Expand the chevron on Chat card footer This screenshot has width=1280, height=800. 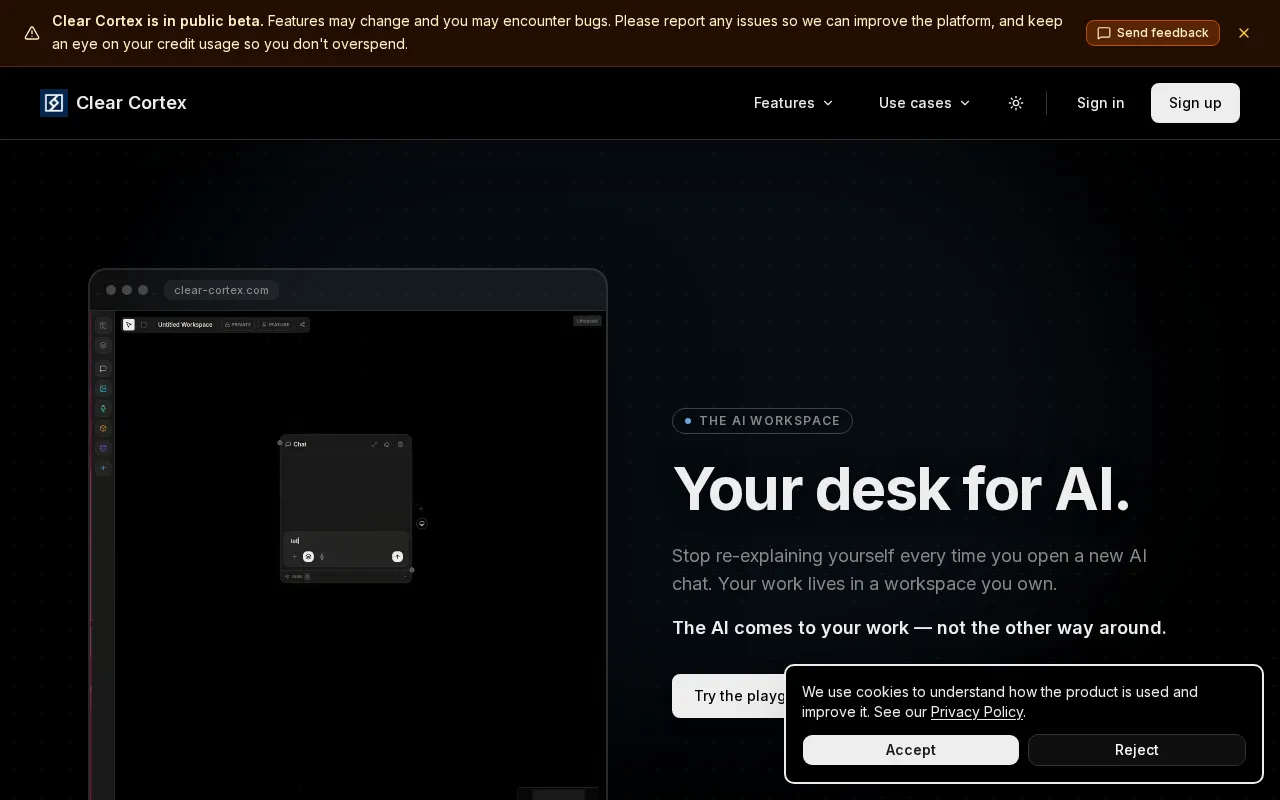(405, 577)
